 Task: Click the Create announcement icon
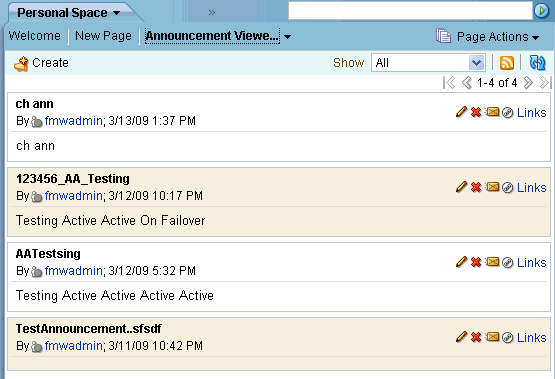click(x=21, y=64)
